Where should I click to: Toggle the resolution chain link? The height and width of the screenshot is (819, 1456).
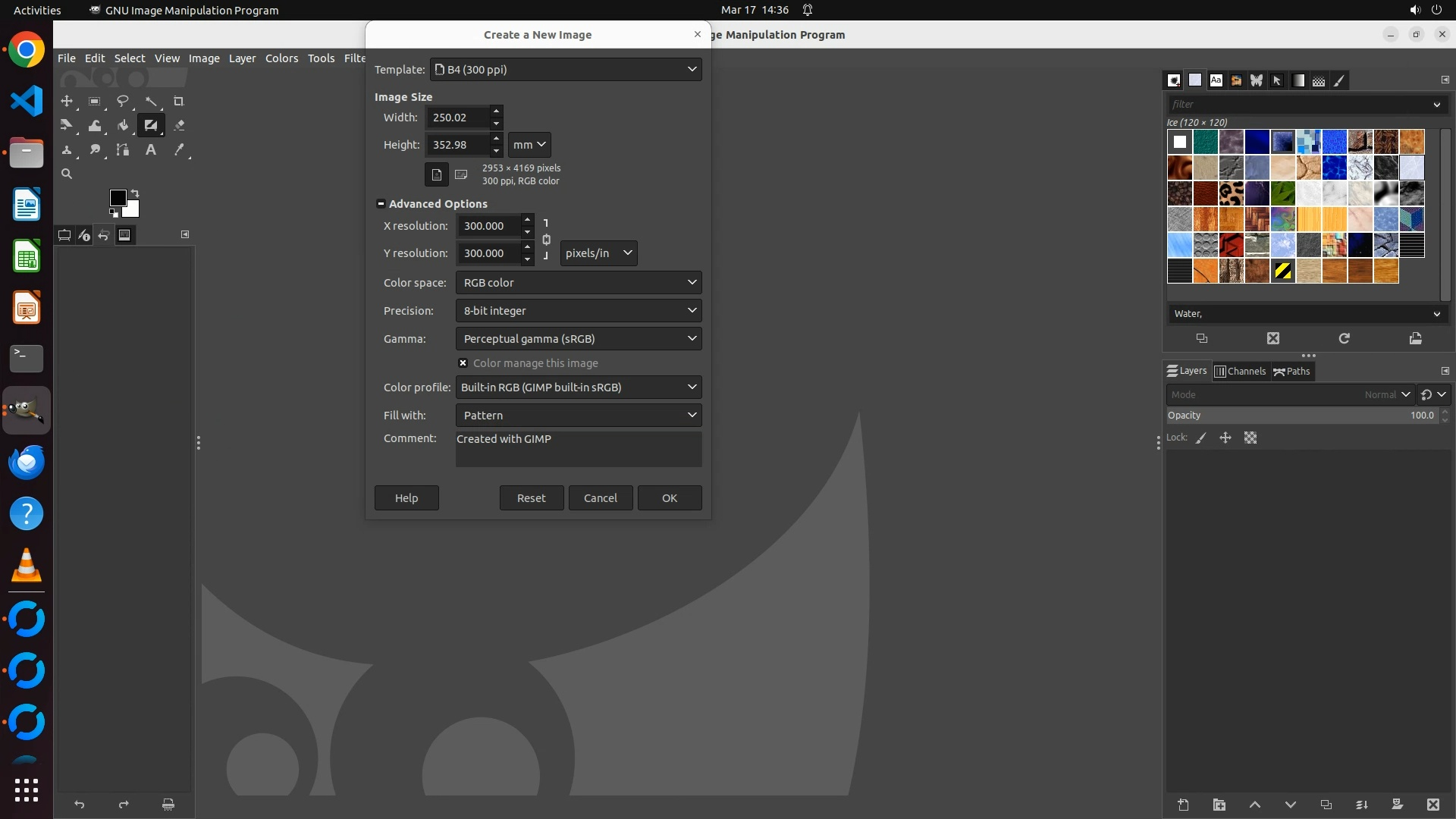tap(546, 240)
